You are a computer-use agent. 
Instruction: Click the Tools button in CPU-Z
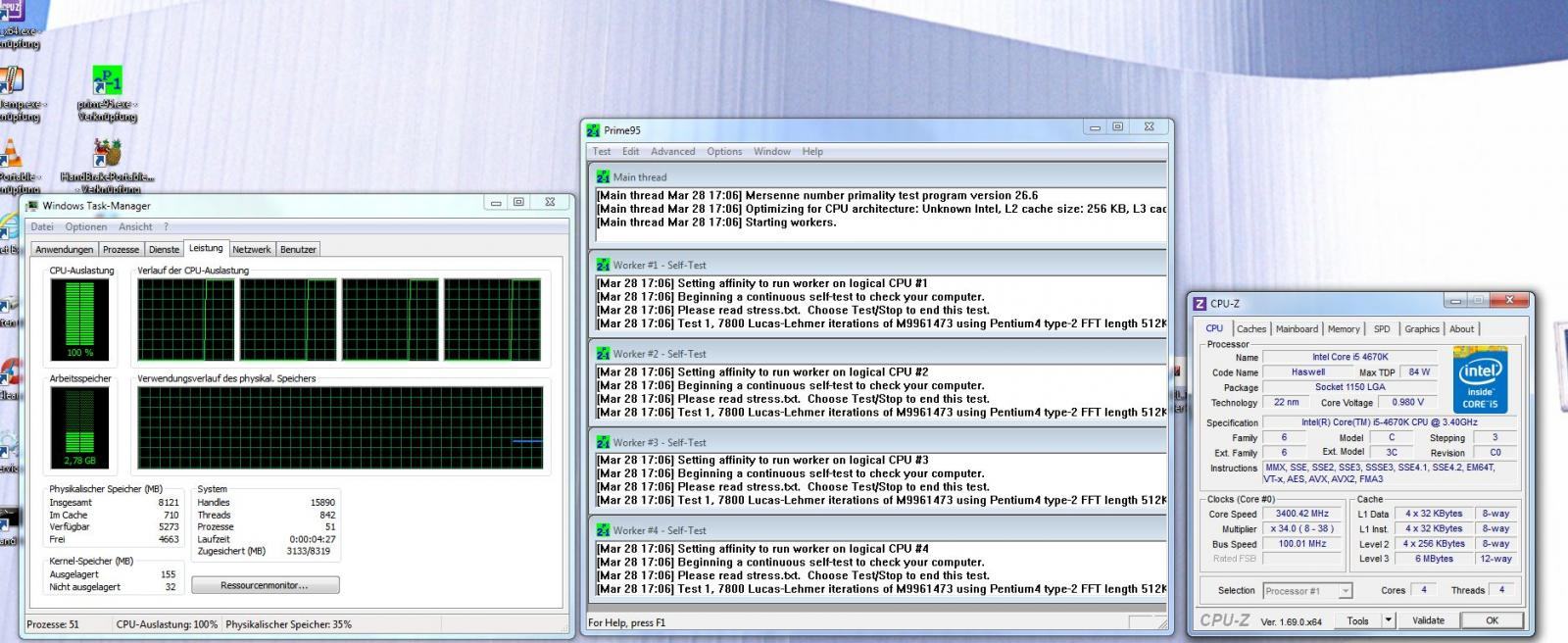1358,620
